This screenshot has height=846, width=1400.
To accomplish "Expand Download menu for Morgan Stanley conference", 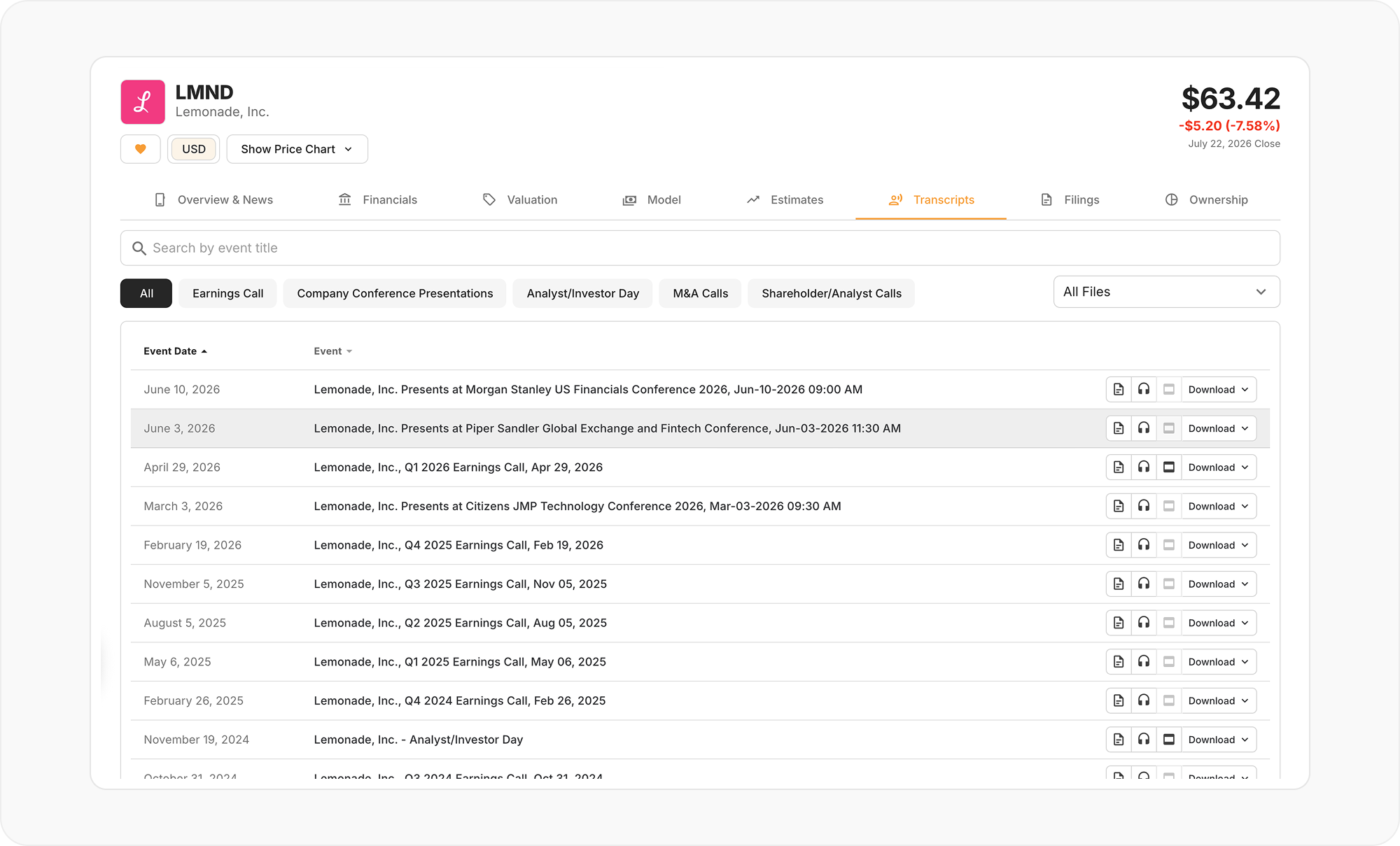I will coord(1219,390).
